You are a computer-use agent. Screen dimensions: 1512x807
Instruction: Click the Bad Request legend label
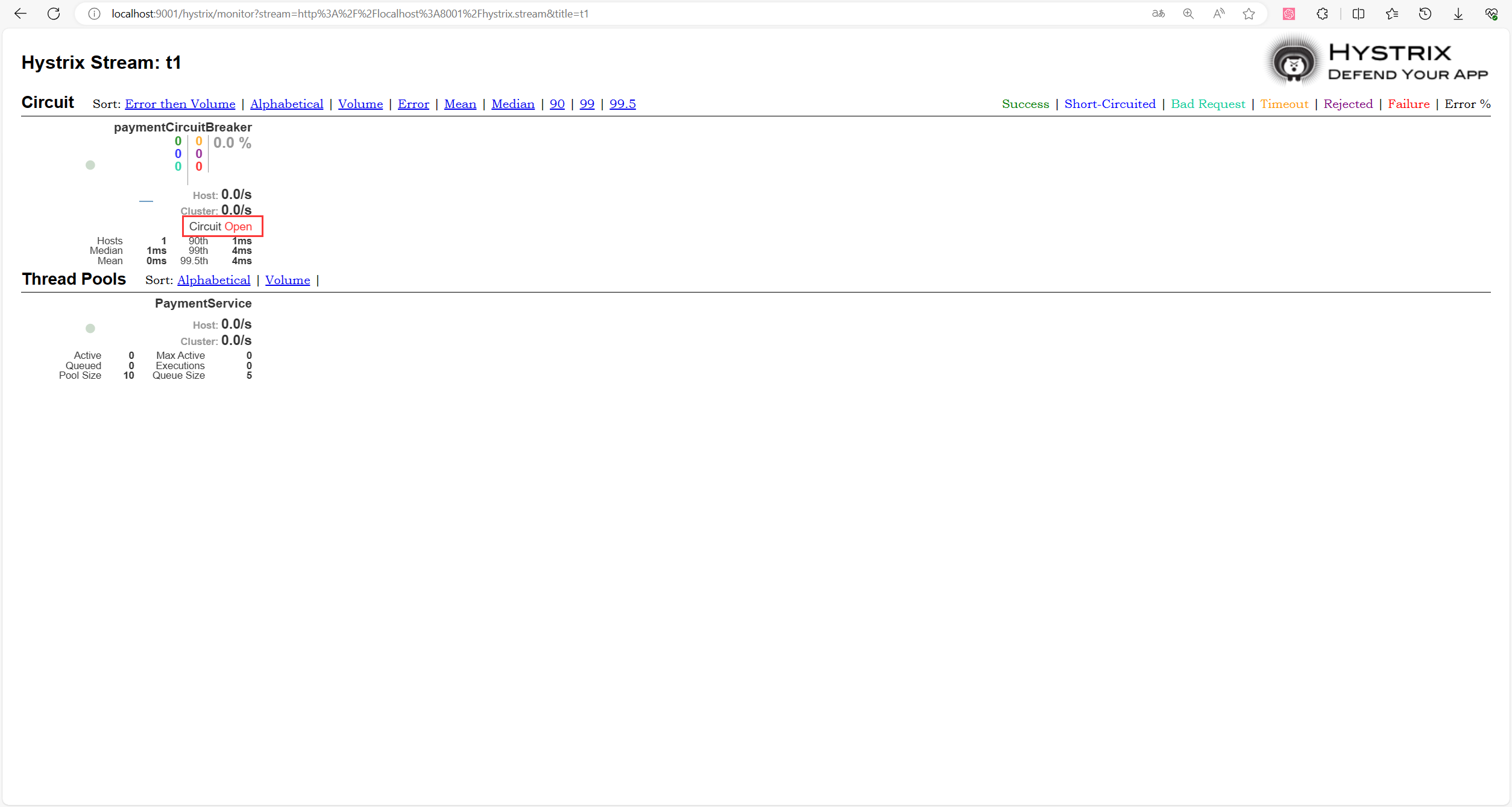tap(1208, 104)
